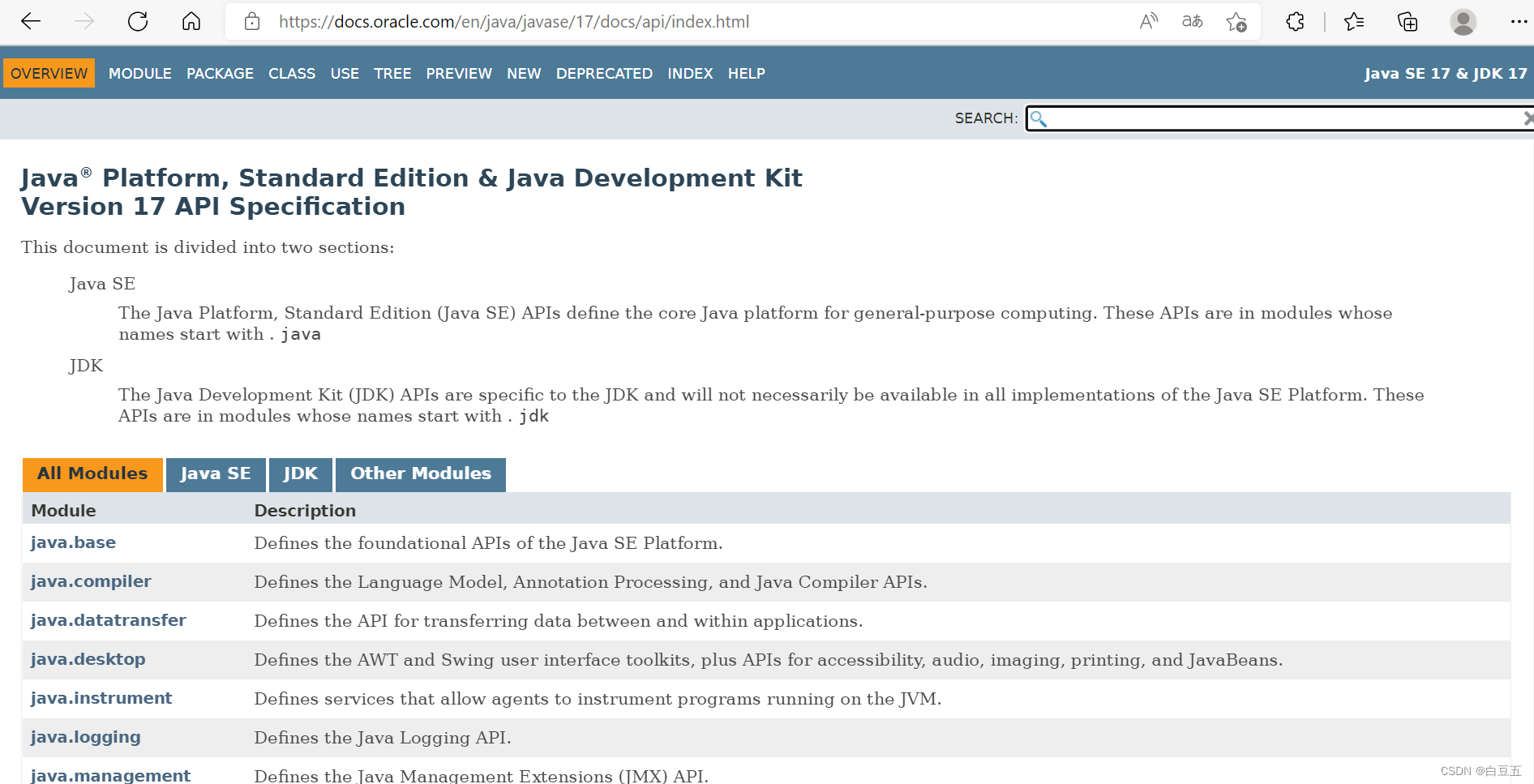Click the magnifier icon in search box
The height and width of the screenshot is (784, 1534).
[x=1039, y=119]
